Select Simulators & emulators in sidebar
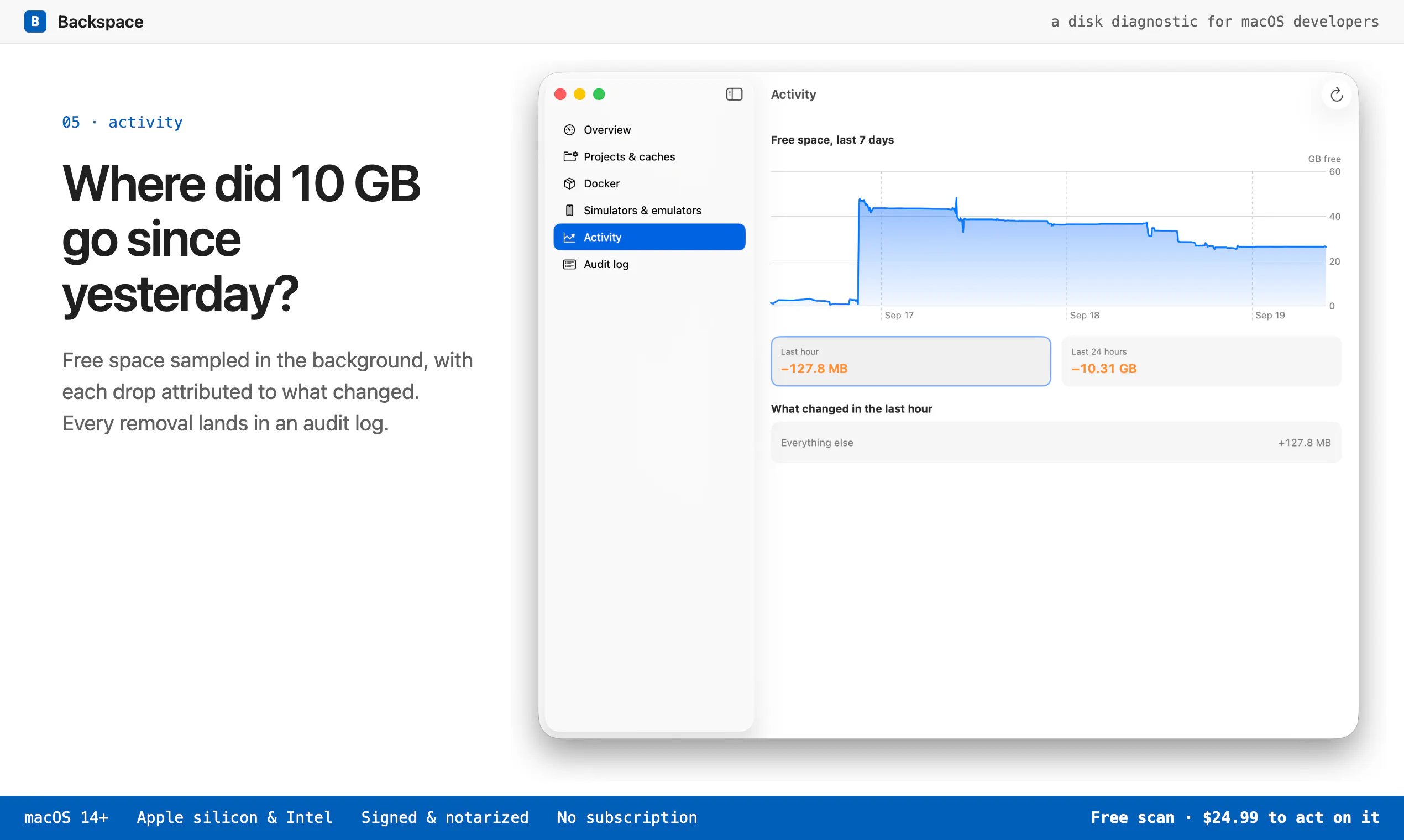The height and width of the screenshot is (840, 1404). 649,210
